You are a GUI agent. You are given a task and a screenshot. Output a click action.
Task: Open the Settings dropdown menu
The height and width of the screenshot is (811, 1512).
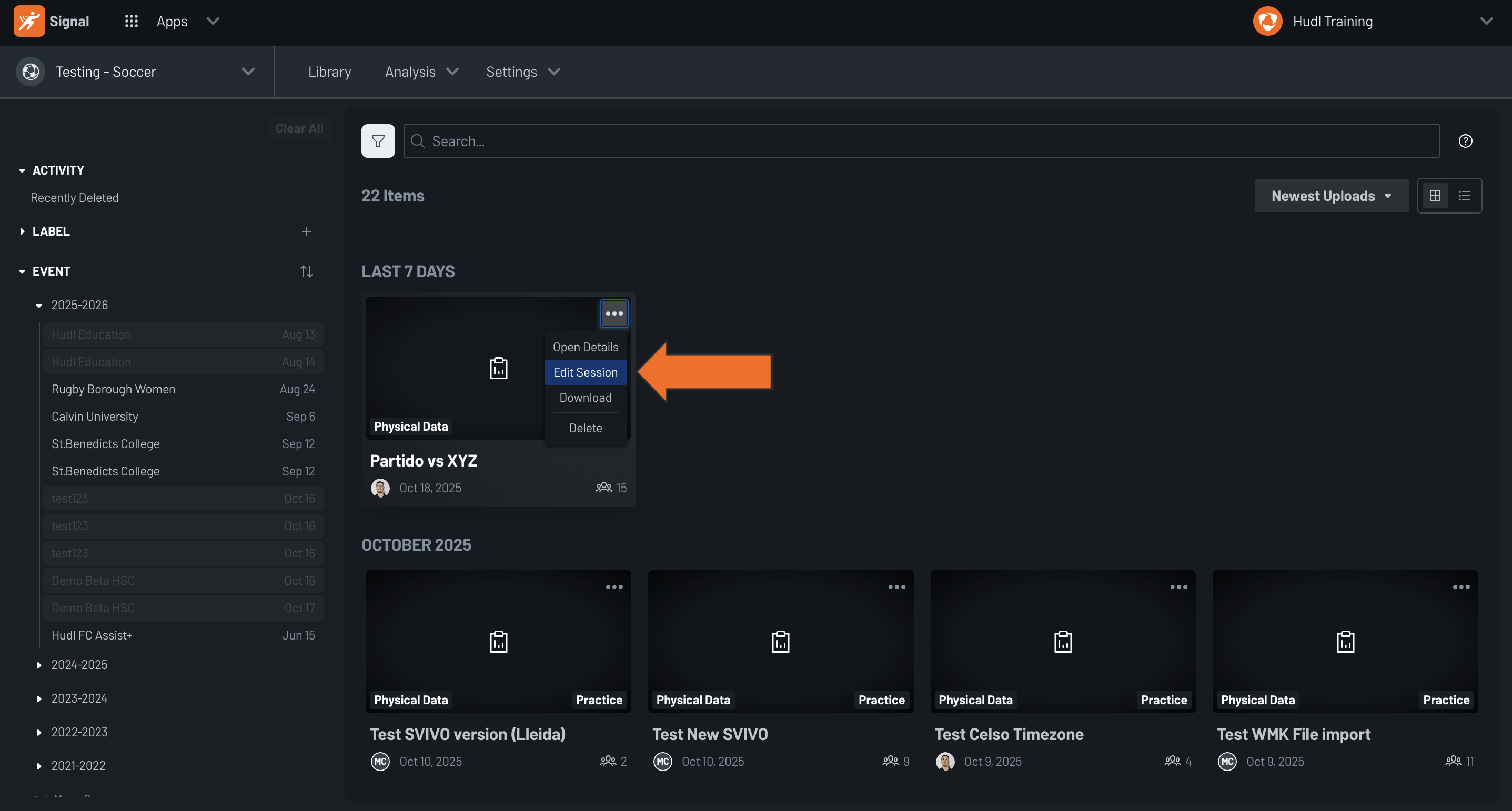[522, 72]
